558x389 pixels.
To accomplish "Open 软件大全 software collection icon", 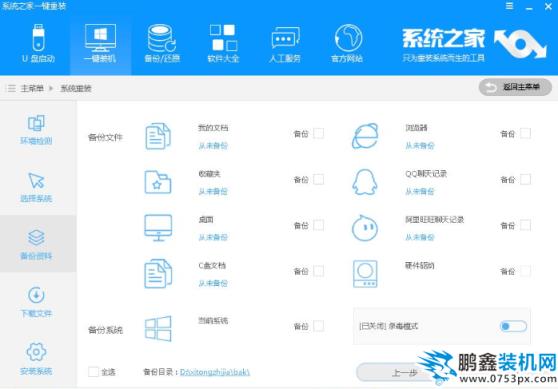I will pos(223,44).
